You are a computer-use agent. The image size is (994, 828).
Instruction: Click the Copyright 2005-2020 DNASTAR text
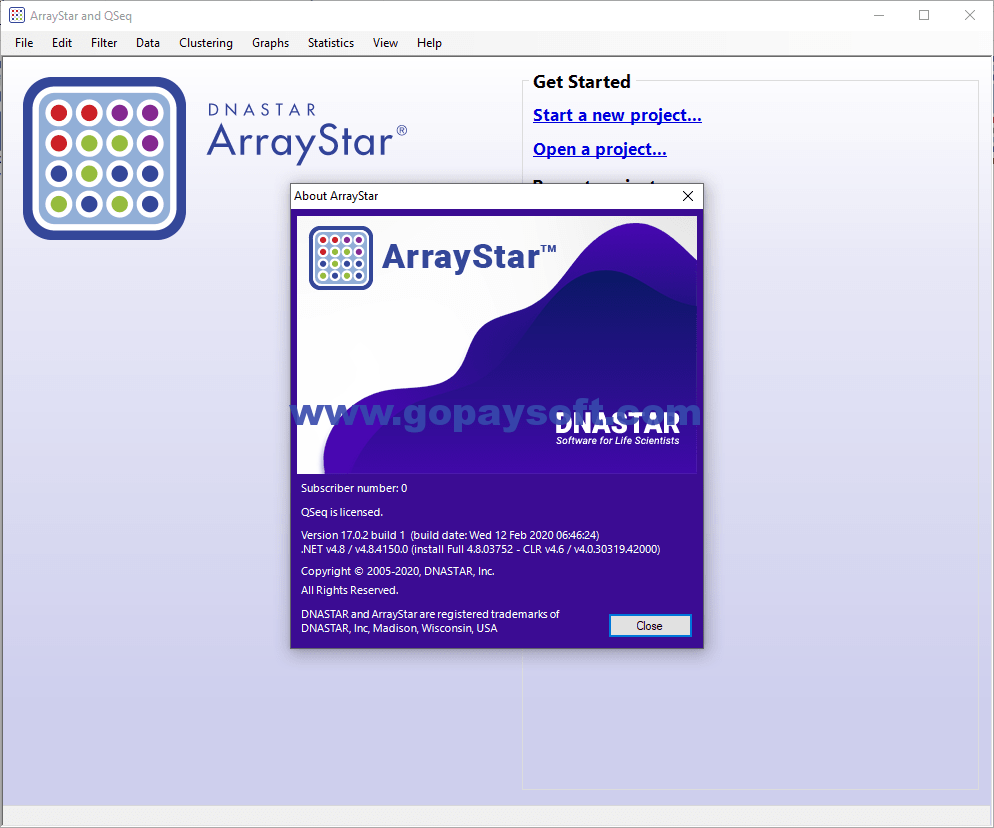click(397, 571)
